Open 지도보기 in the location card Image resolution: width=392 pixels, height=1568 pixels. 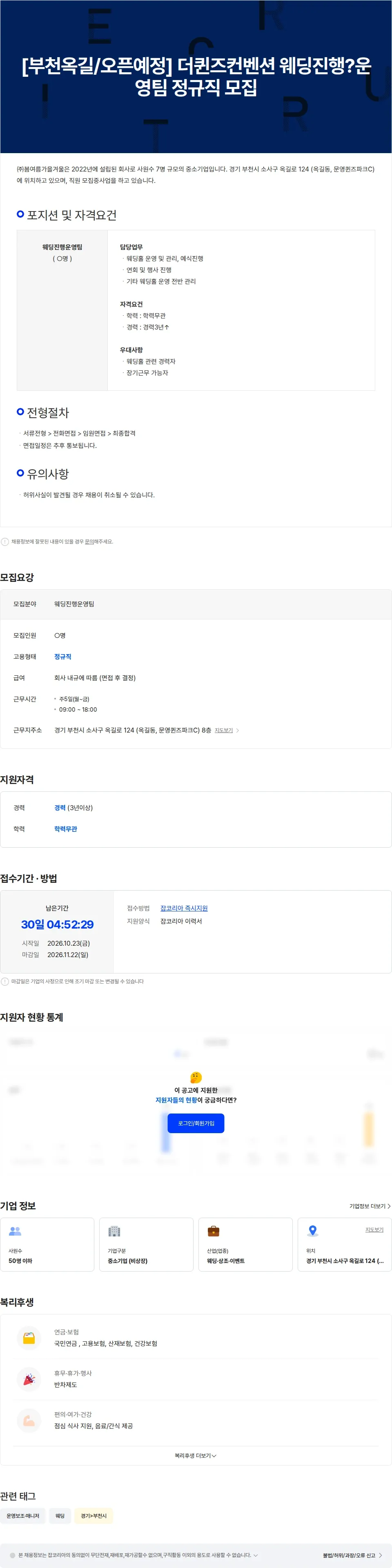374,1229
